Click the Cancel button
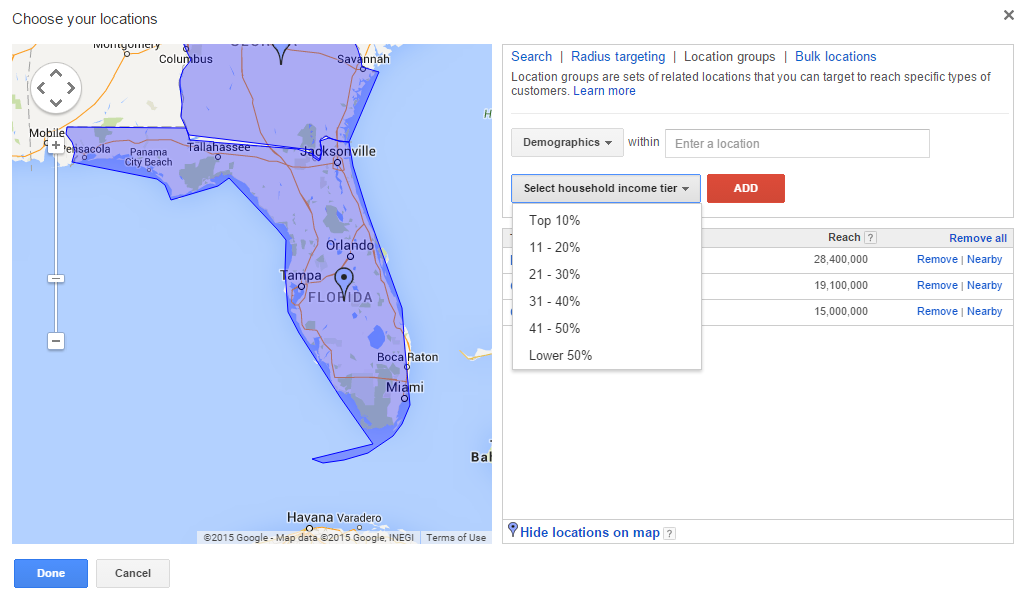 pyautogui.click(x=133, y=573)
